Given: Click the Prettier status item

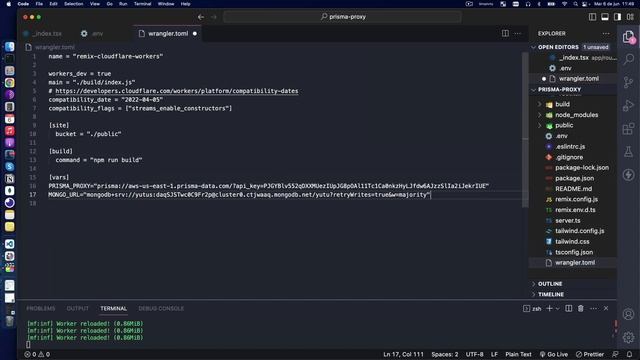Looking at the screenshot, I should coord(590,354).
